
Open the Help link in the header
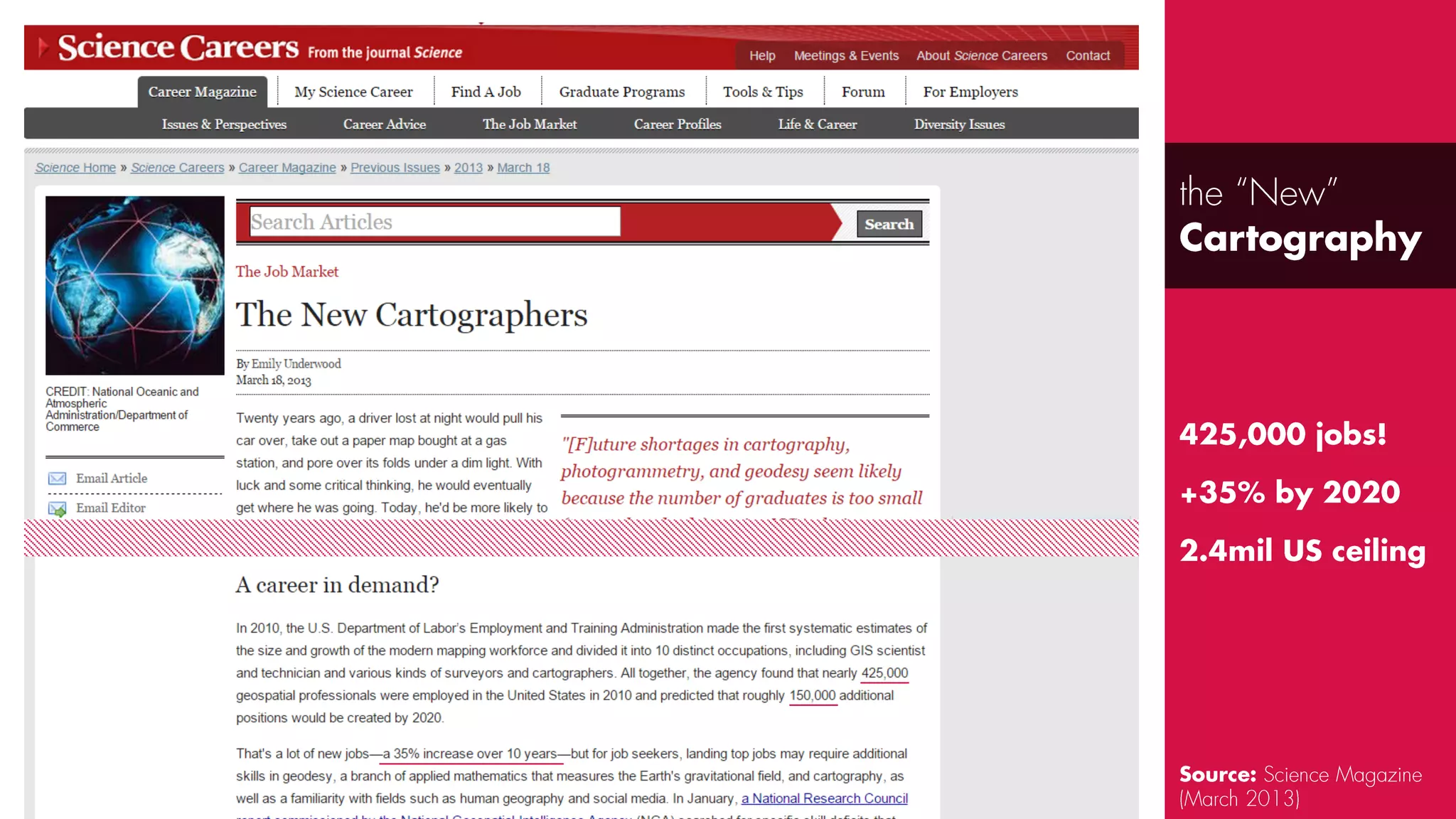tap(761, 55)
